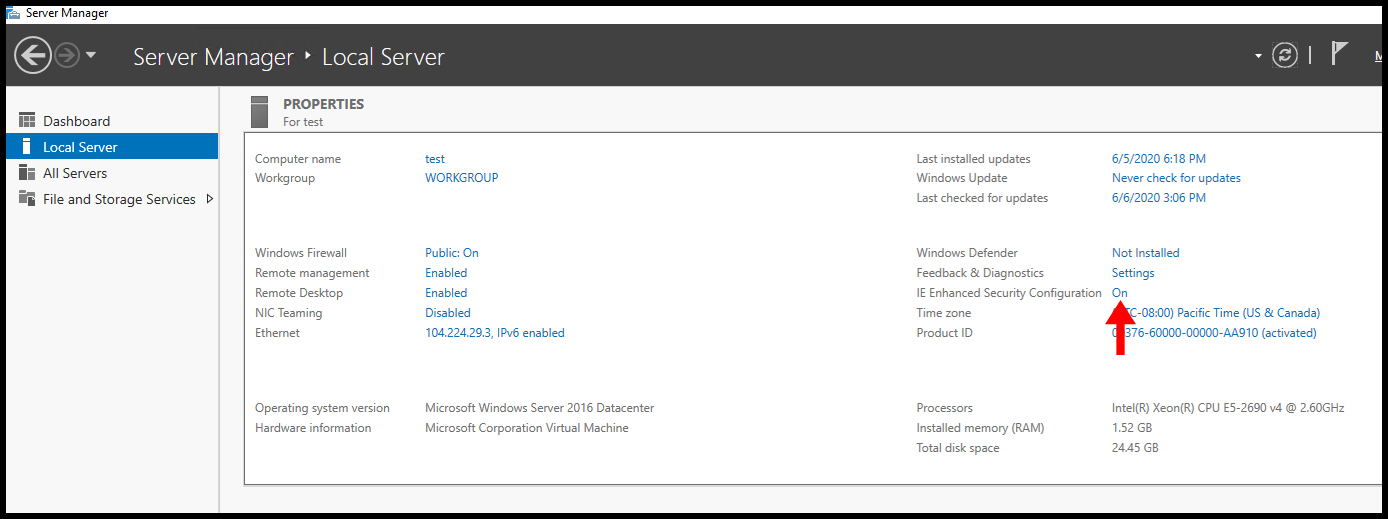Click the File and Storage Services icon
Viewport: 1388px width, 519px height.
click(27, 199)
